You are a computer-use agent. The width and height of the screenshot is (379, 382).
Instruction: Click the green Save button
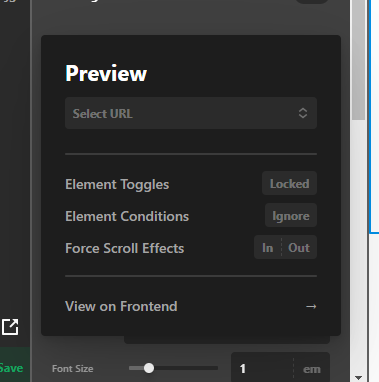click(12, 368)
